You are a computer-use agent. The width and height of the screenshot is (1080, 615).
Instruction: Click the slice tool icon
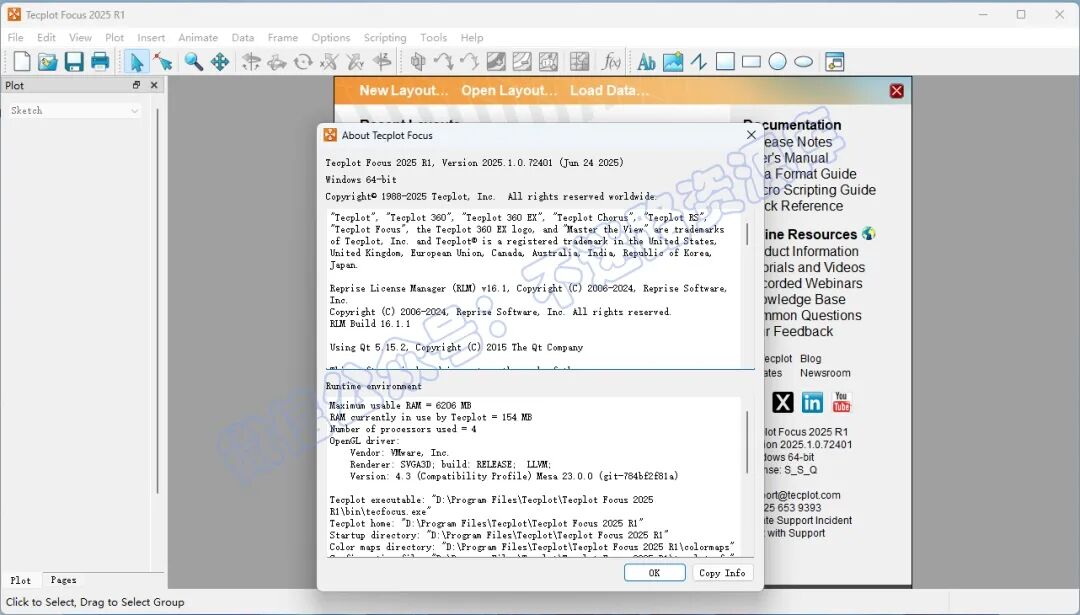point(417,62)
